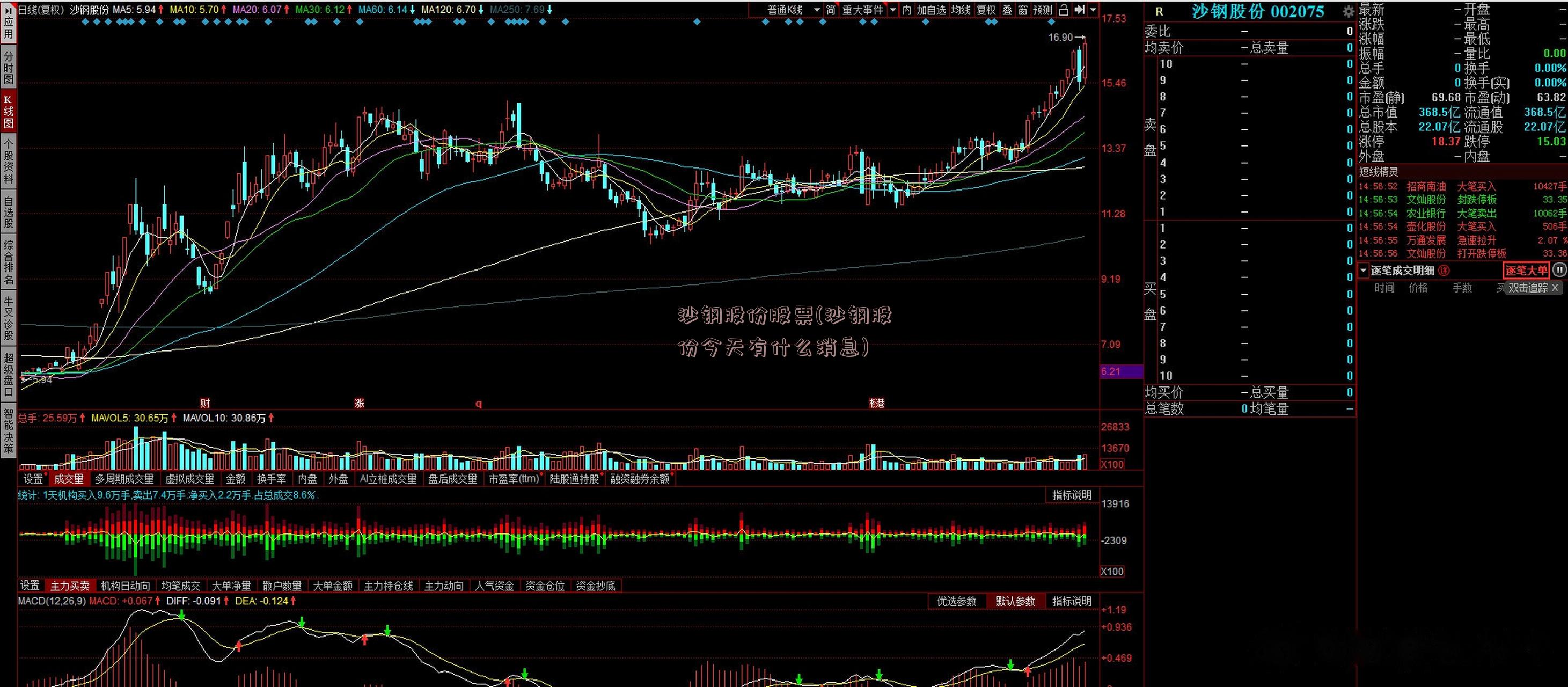
Task: Toggle 复权 price adjustment
Action: click(986, 10)
